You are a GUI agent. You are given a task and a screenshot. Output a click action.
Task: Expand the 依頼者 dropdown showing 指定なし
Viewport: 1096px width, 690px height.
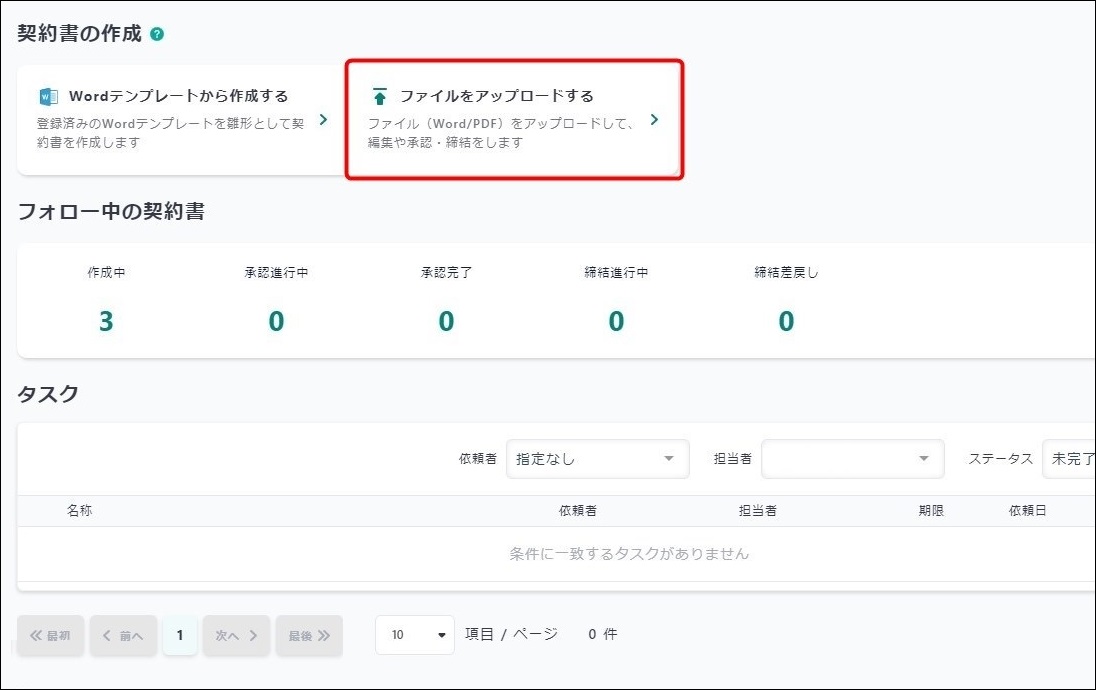(x=597, y=459)
